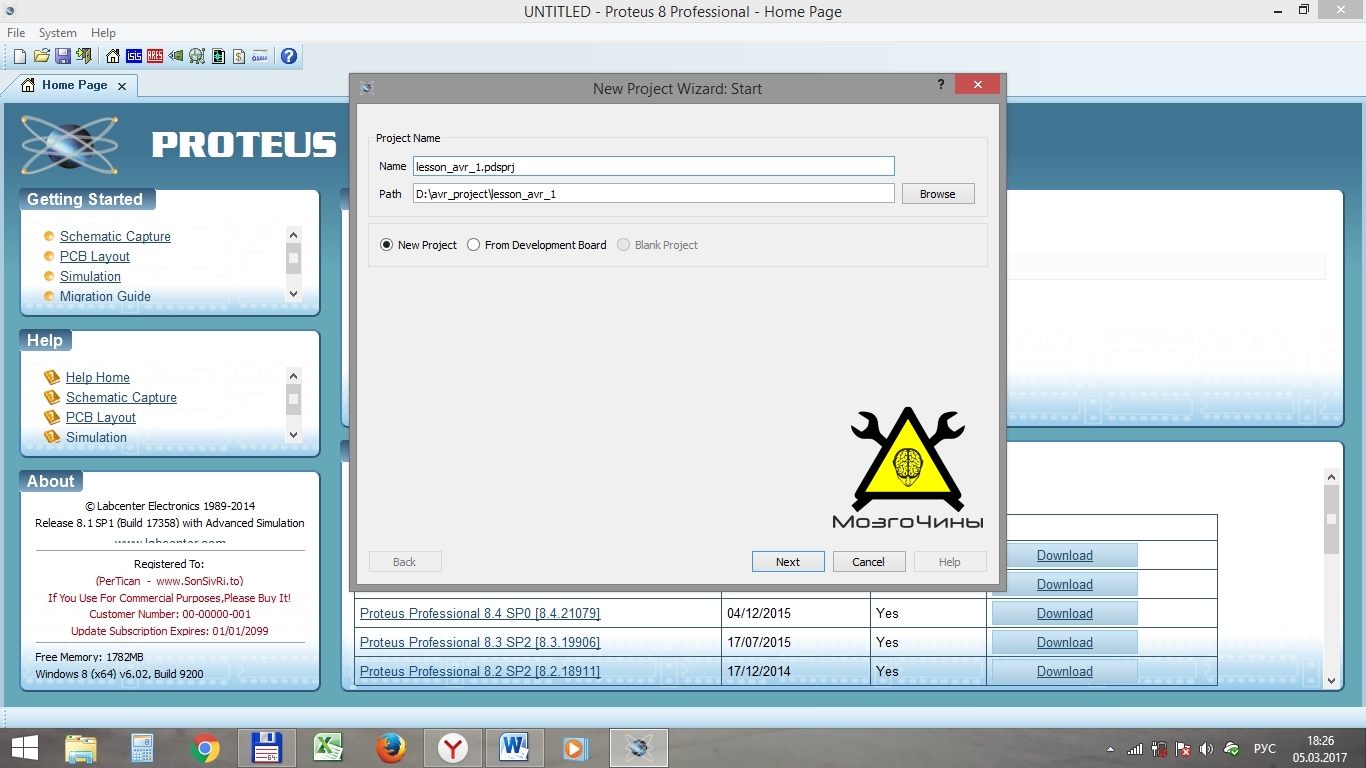Image resolution: width=1366 pixels, height=768 pixels.
Task: Click the news panel scroll down arrow
Action: pyautogui.click(x=1331, y=680)
